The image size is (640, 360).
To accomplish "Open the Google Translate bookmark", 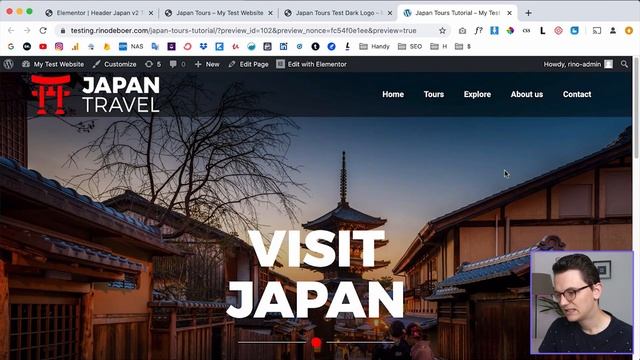I will [x=155, y=47].
